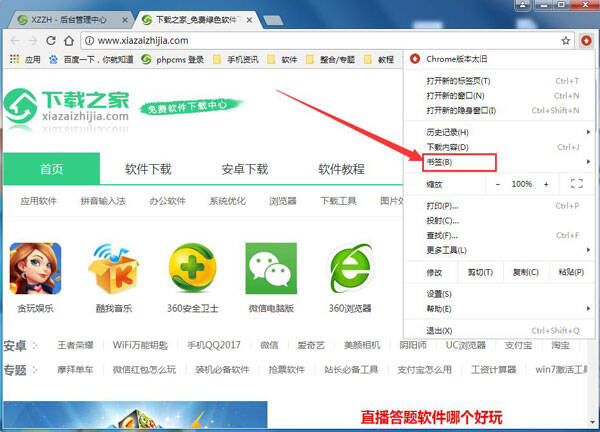
Task: Click the red Chrome update menu icon
Action: (x=586, y=40)
